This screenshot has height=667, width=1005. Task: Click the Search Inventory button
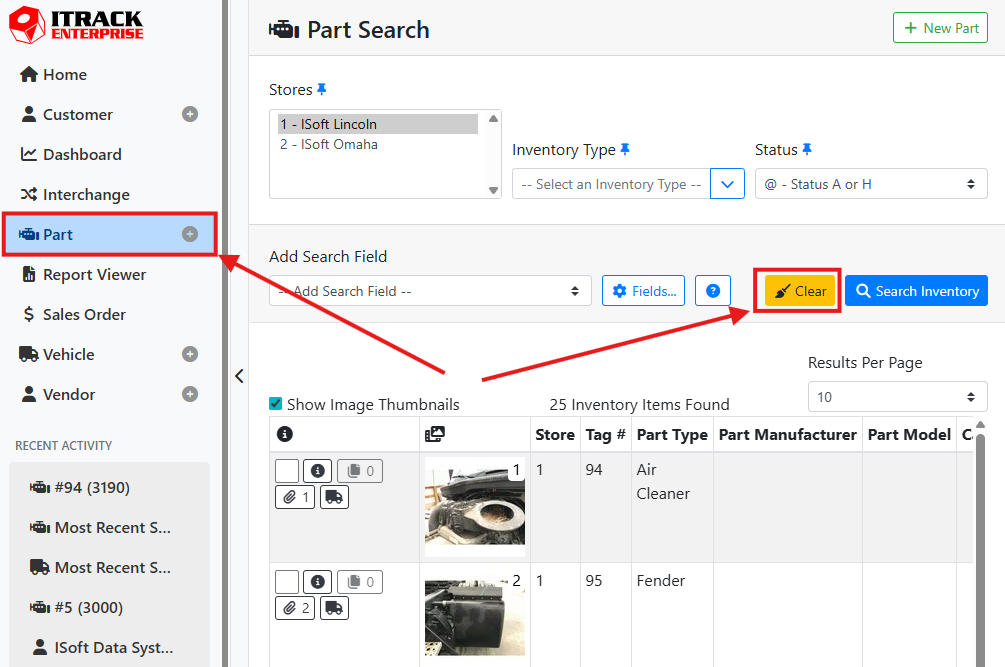tap(916, 291)
